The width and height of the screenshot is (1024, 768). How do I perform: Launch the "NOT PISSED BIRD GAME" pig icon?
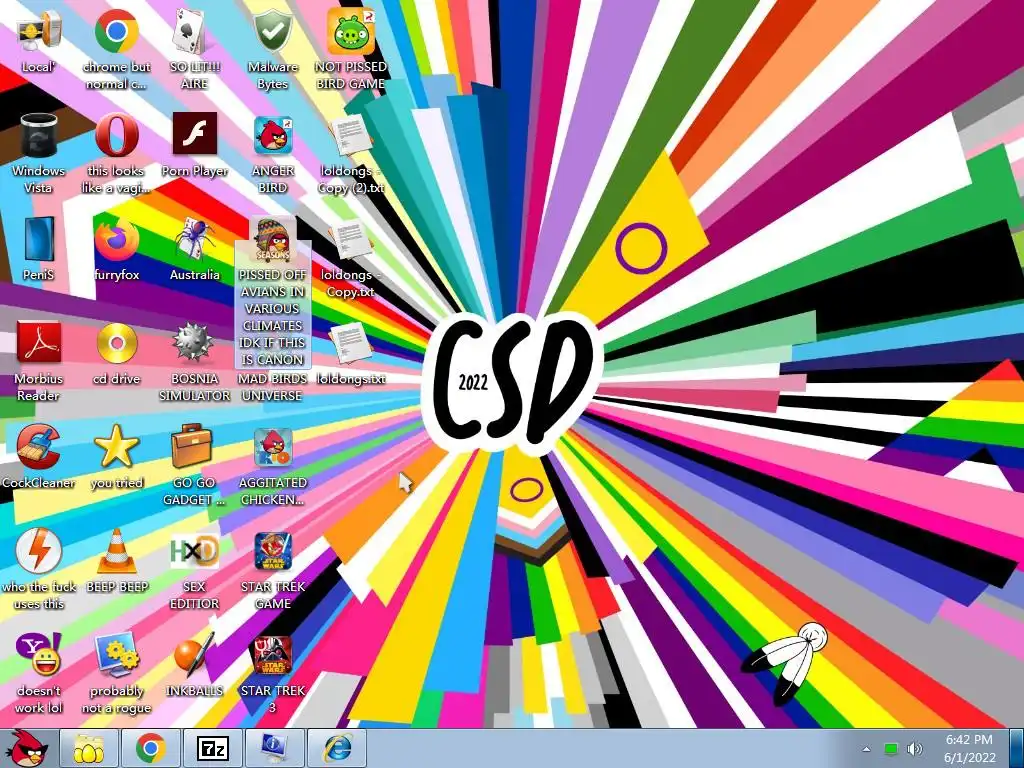pos(351,31)
